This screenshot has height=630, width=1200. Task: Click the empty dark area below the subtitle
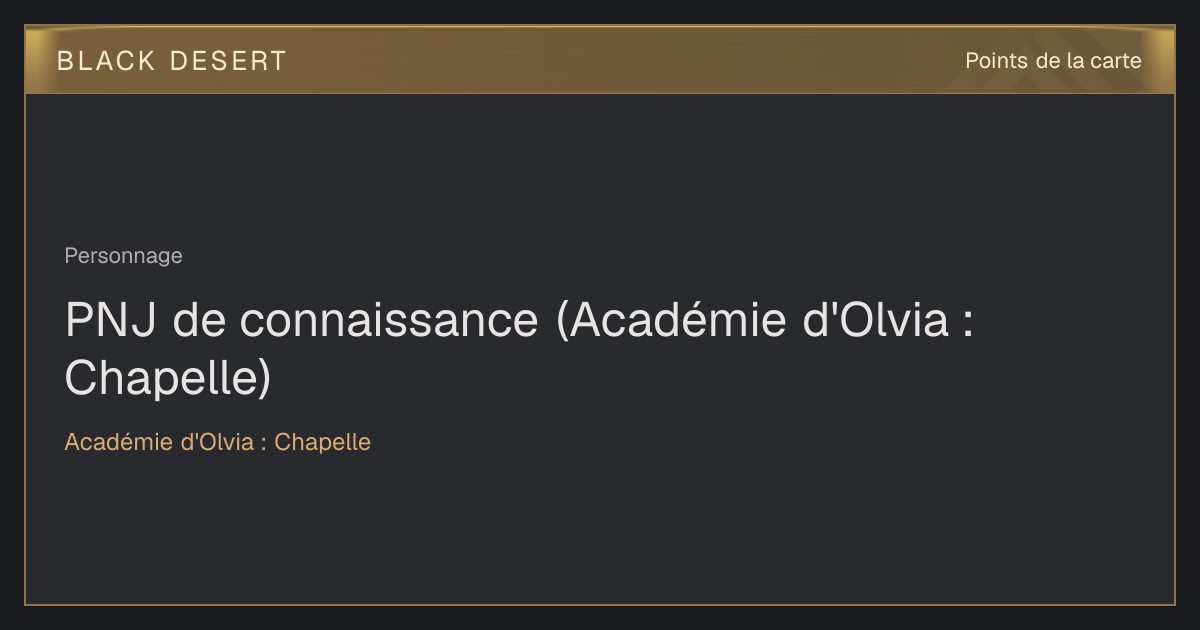coord(600,530)
